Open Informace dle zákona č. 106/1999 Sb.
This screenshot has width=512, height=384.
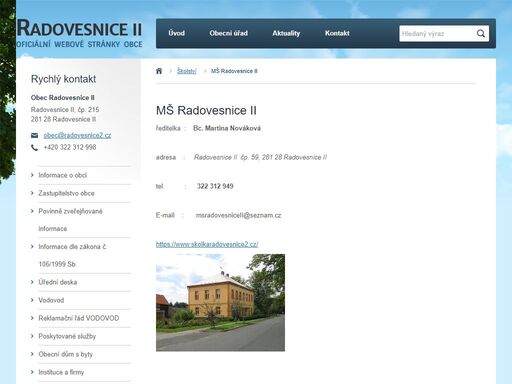72,255
